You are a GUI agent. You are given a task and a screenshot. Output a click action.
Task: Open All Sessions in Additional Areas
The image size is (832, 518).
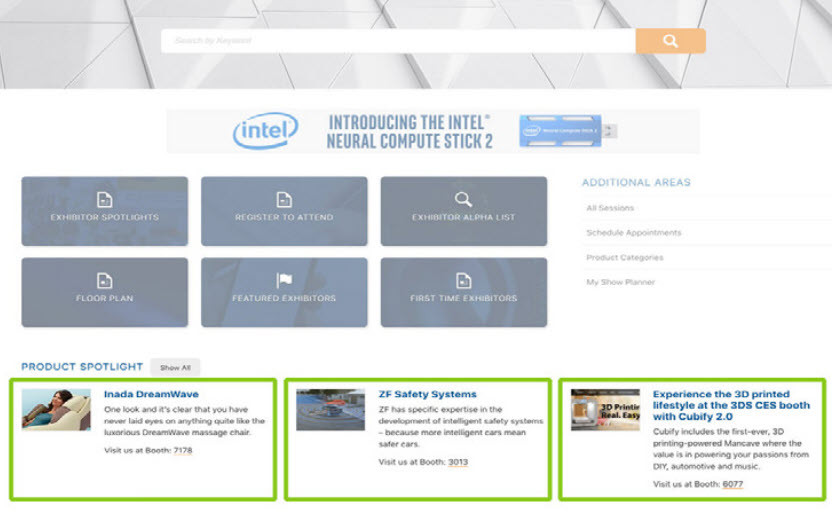coord(610,208)
